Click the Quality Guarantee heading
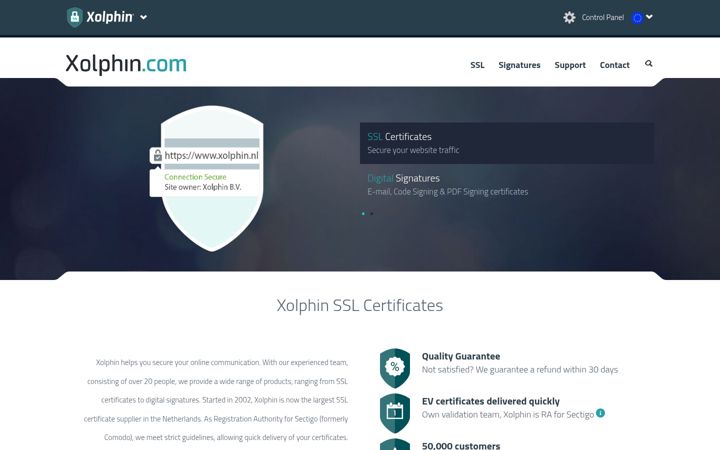The image size is (720, 450). [x=461, y=356]
